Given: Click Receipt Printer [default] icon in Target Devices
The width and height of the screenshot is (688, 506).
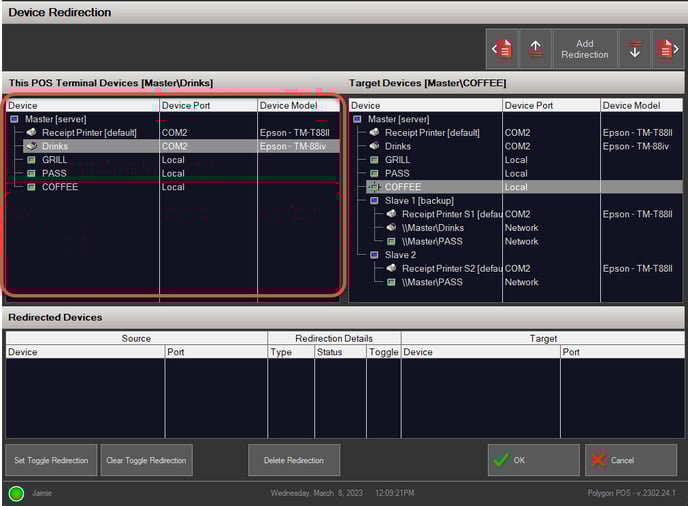Looking at the screenshot, I should (x=374, y=132).
